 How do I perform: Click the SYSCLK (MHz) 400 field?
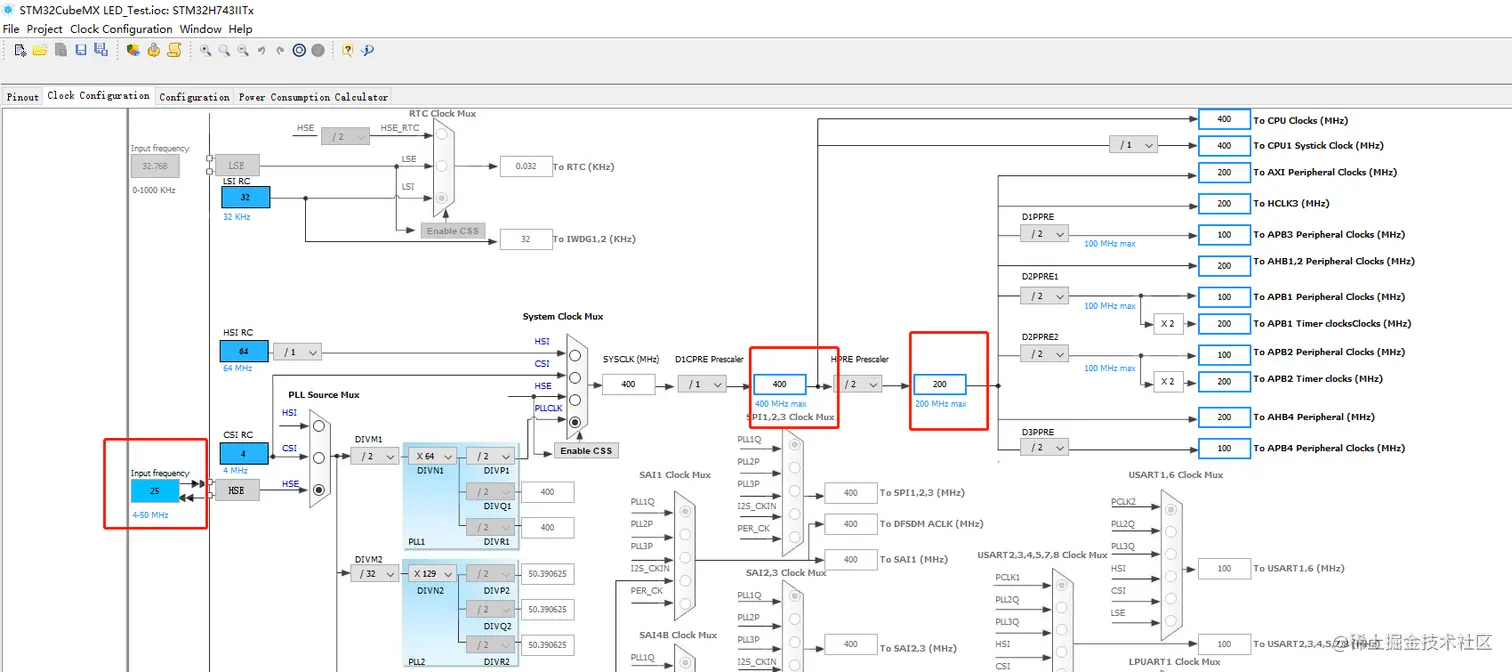pyautogui.click(x=628, y=384)
